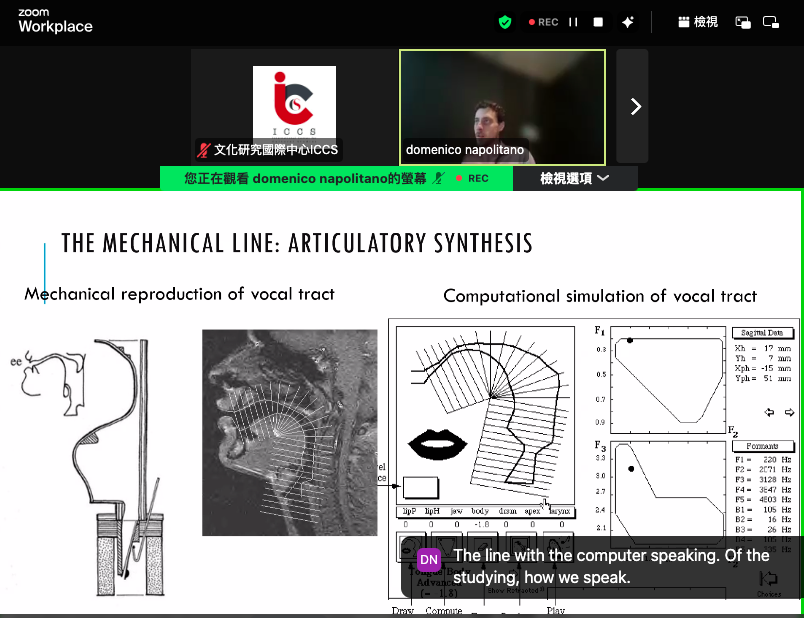Screen dimensions: 804x618
Task: Click the MRI head scan image
Action: coord(290,433)
